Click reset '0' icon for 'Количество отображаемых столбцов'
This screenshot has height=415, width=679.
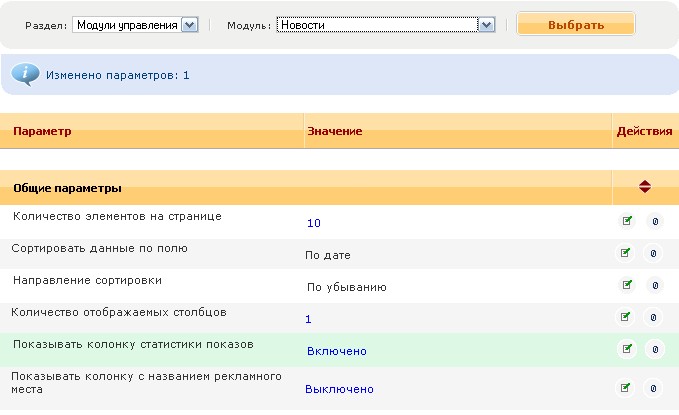point(653,317)
